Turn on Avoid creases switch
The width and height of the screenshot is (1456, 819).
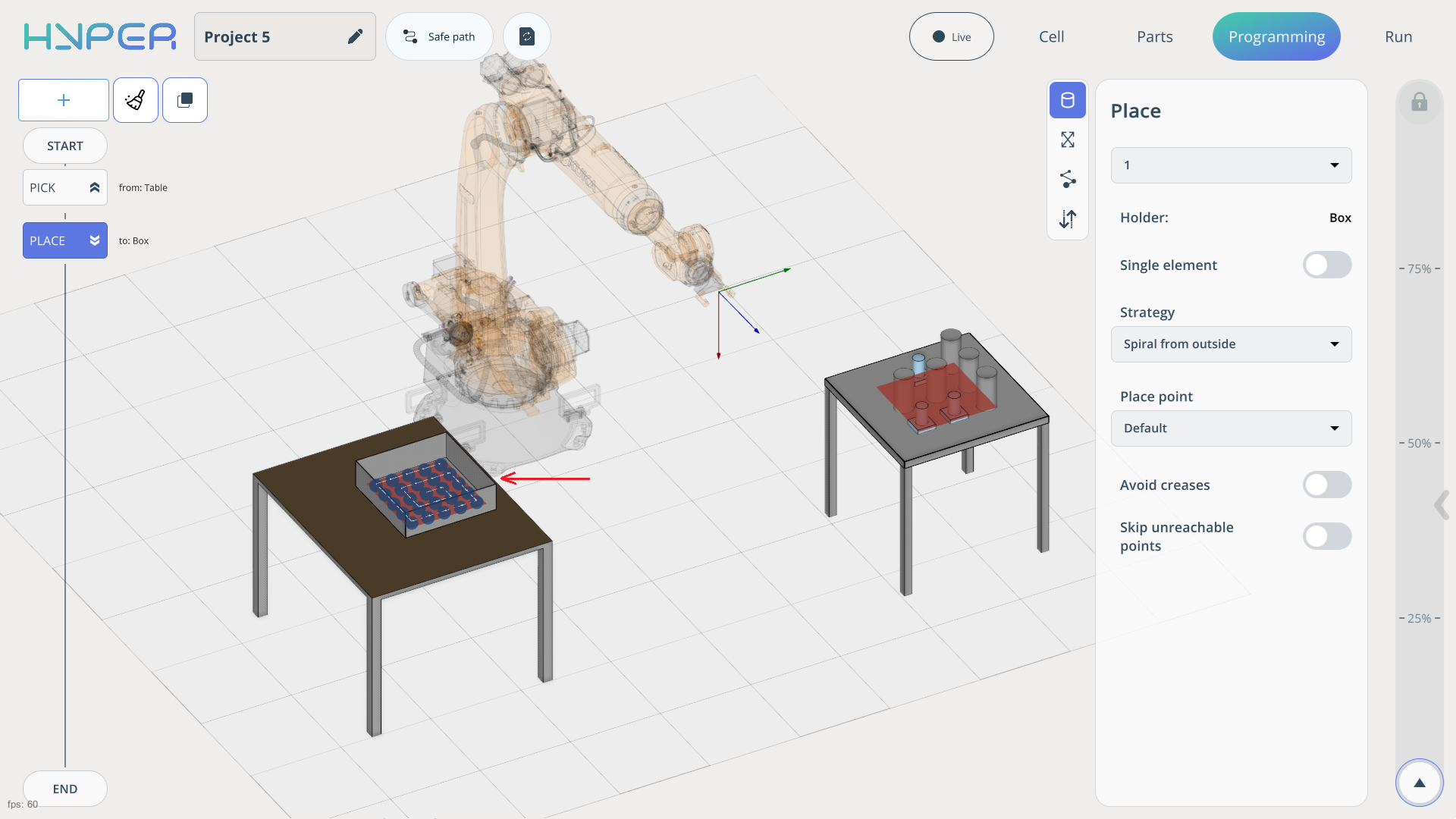(x=1326, y=485)
